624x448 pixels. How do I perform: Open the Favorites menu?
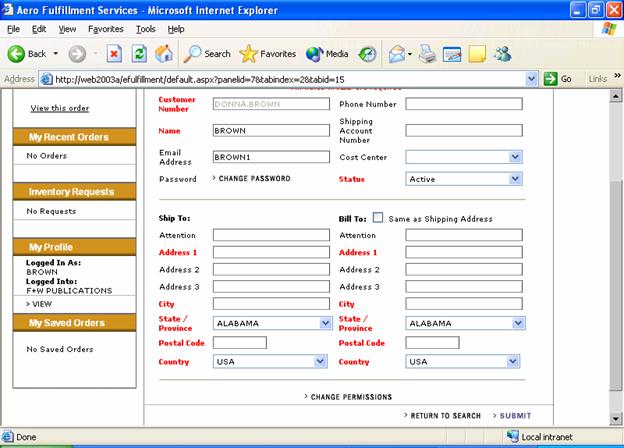click(x=106, y=29)
